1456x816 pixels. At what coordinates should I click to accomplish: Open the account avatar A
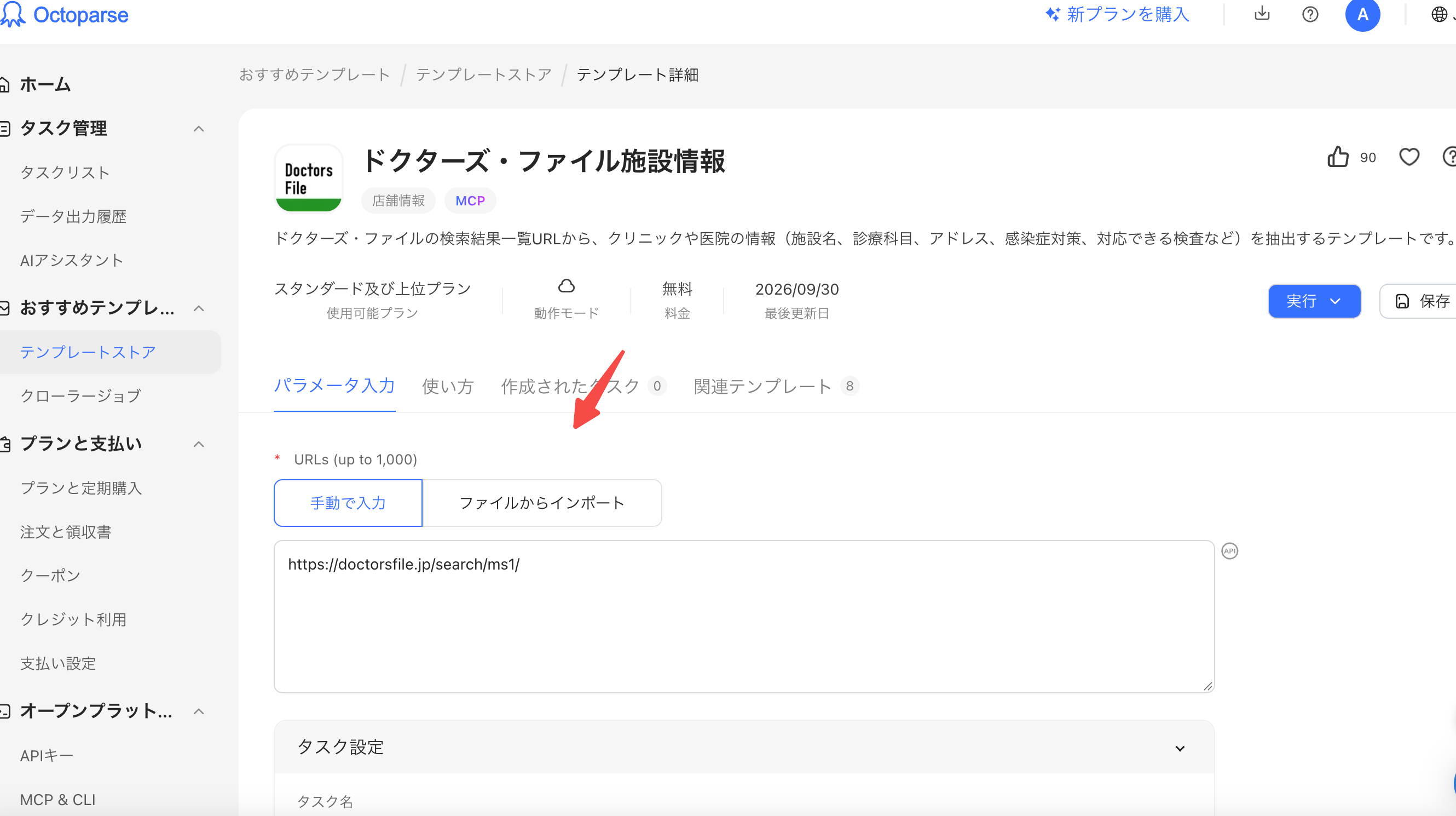click(1362, 15)
